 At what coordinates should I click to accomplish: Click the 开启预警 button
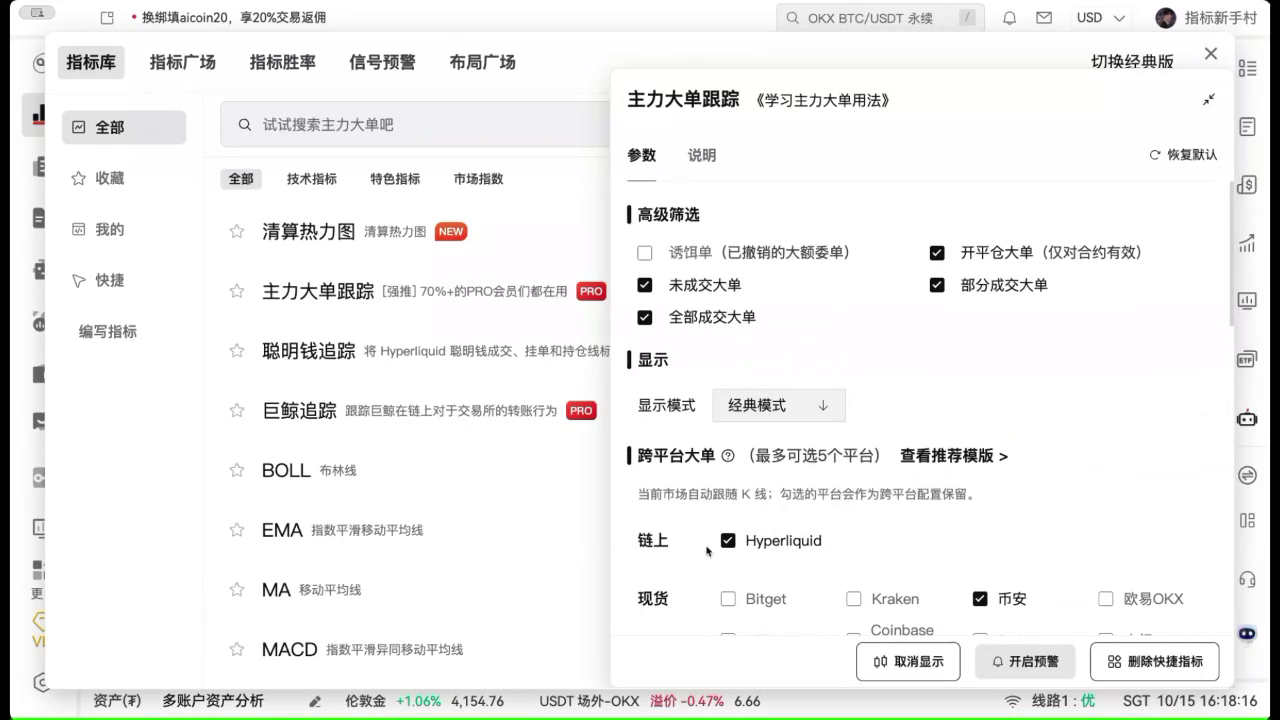(1025, 662)
